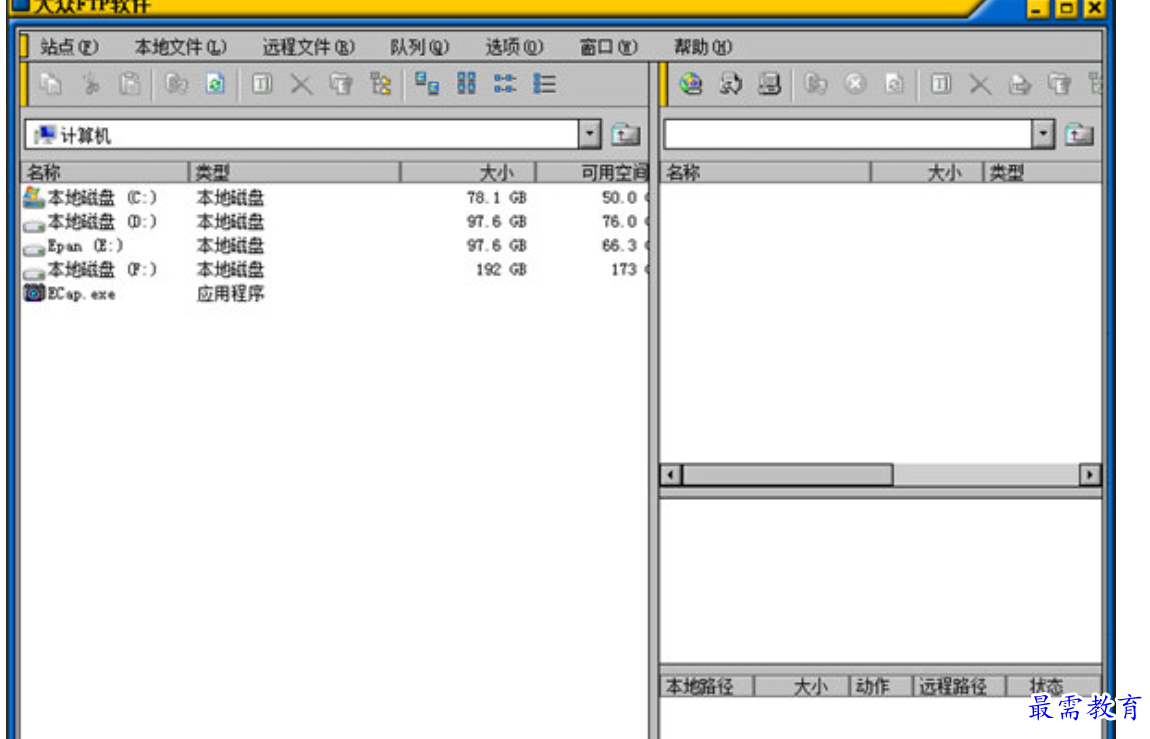1150x739 pixels.
Task: Sort local list by 大小 column header
Action: click(469, 172)
